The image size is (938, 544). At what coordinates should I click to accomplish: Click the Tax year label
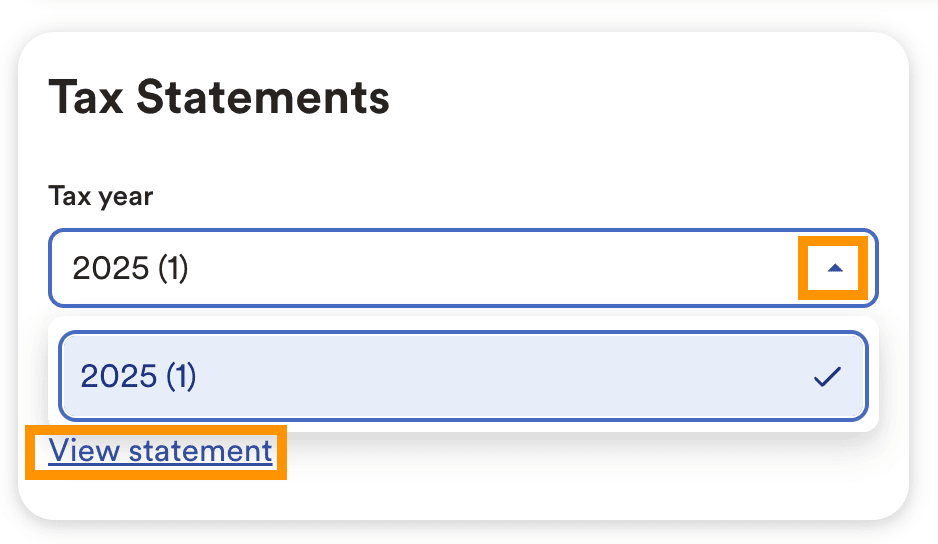100,196
